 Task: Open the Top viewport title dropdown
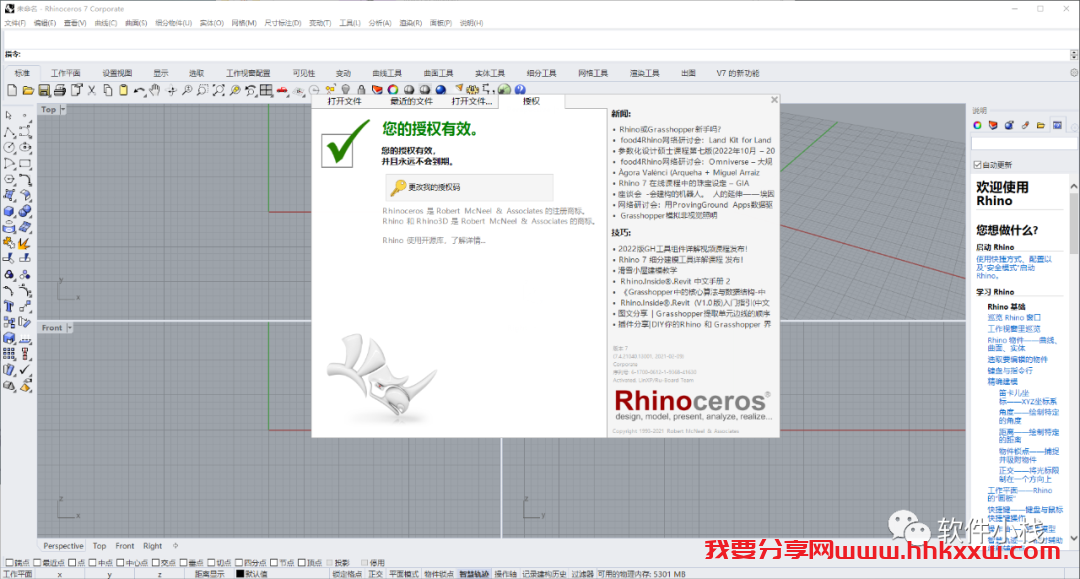(x=63, y=109)
